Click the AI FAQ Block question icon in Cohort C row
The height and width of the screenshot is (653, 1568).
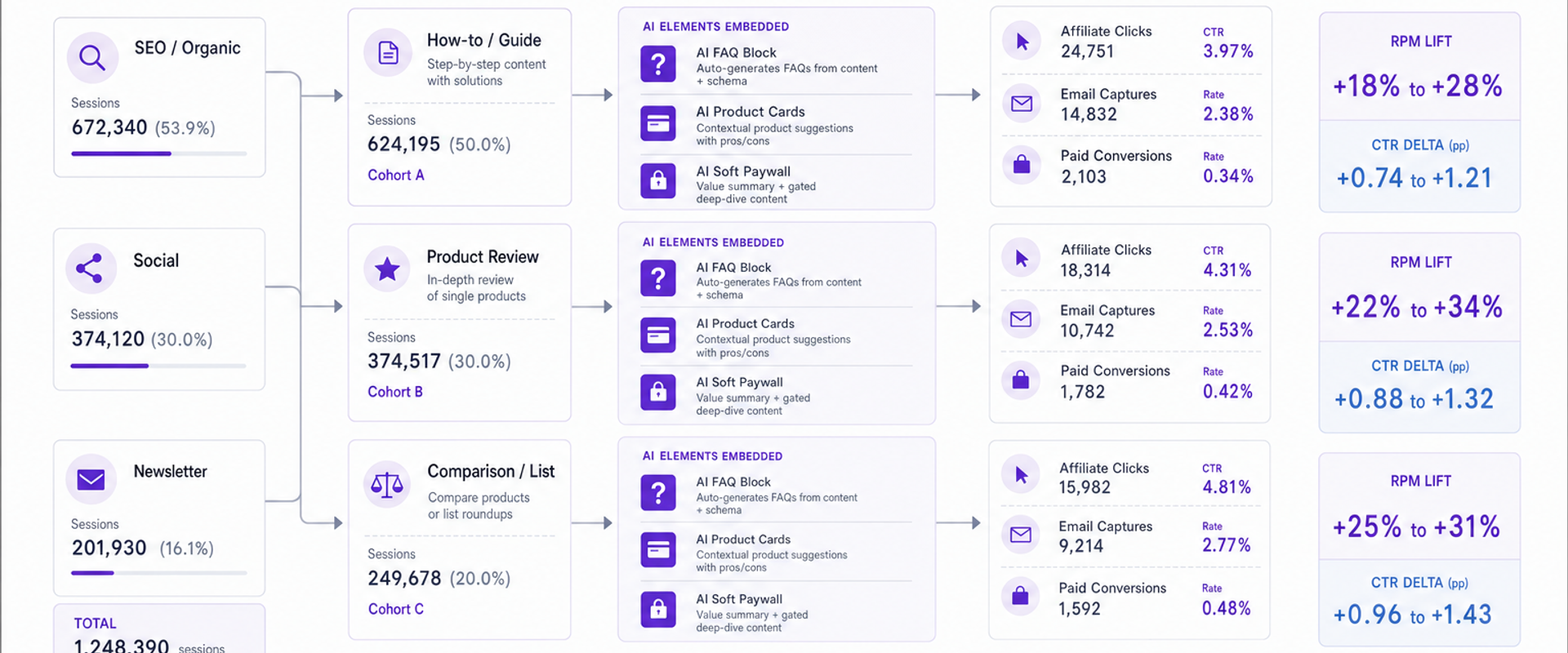[x=658, y=493]
